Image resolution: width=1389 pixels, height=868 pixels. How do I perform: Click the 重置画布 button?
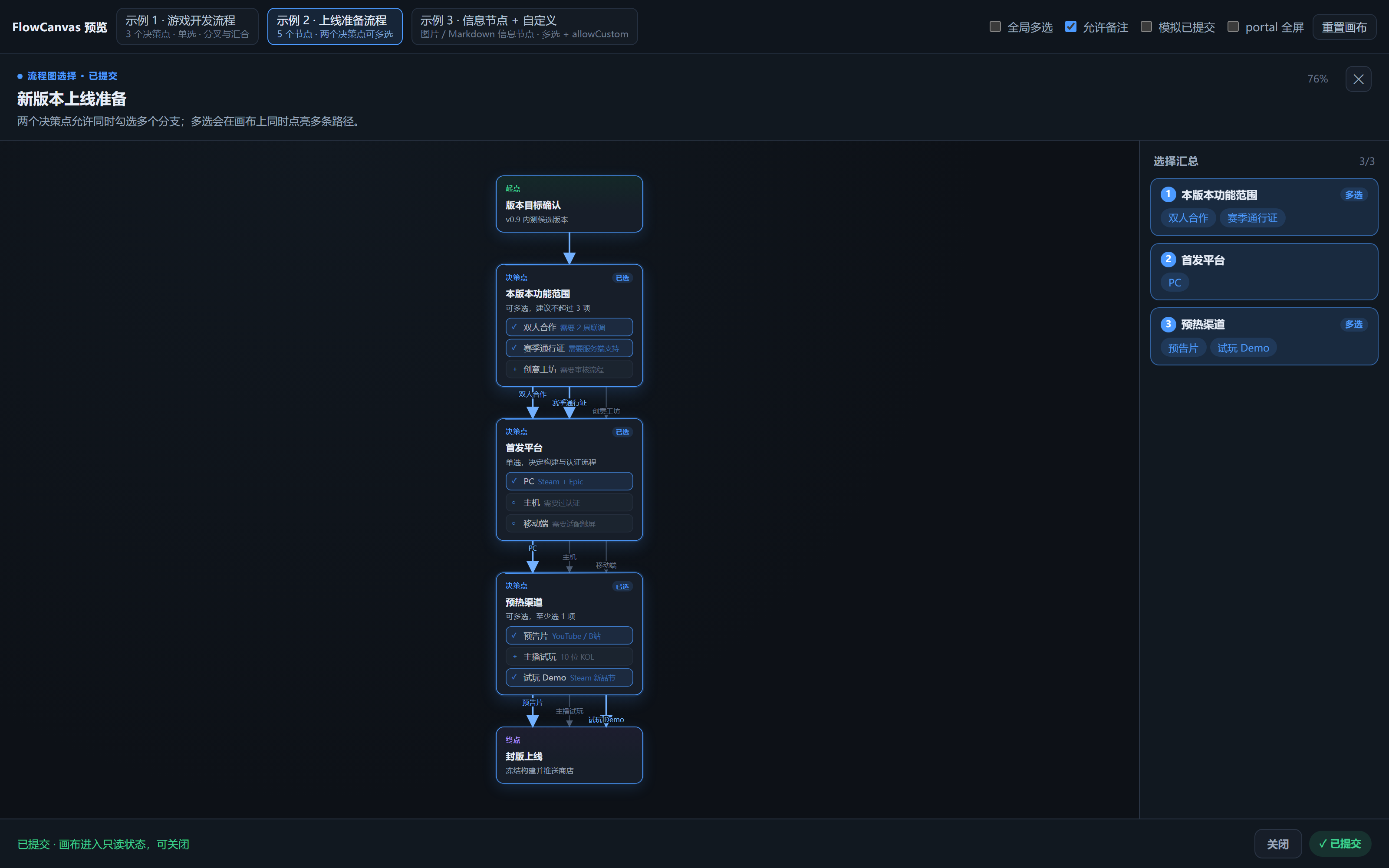coord(1344,27)
